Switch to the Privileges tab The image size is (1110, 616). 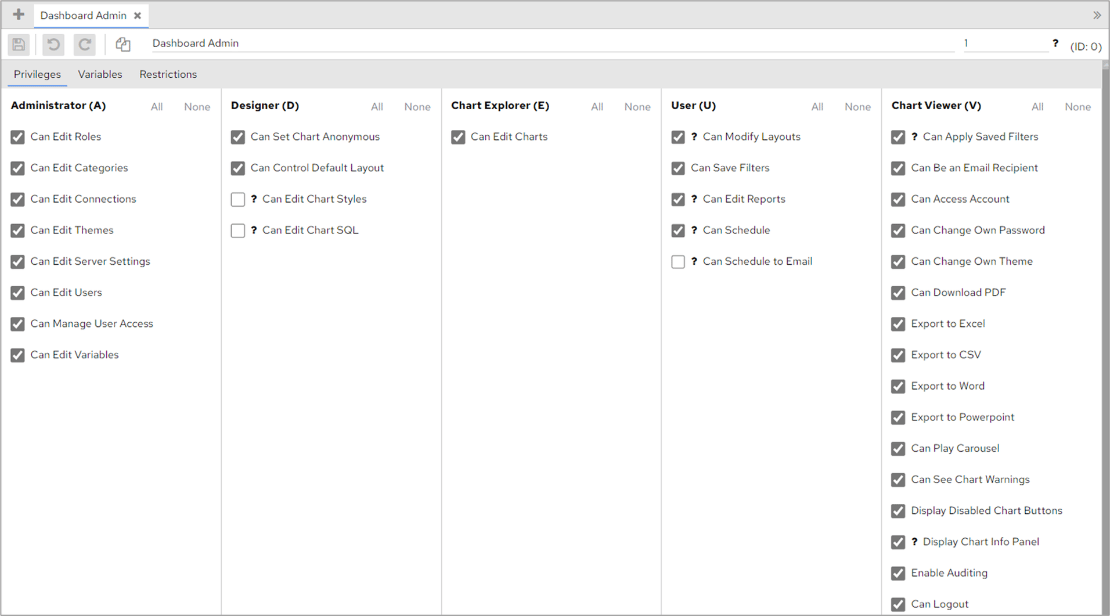point(38,74)
